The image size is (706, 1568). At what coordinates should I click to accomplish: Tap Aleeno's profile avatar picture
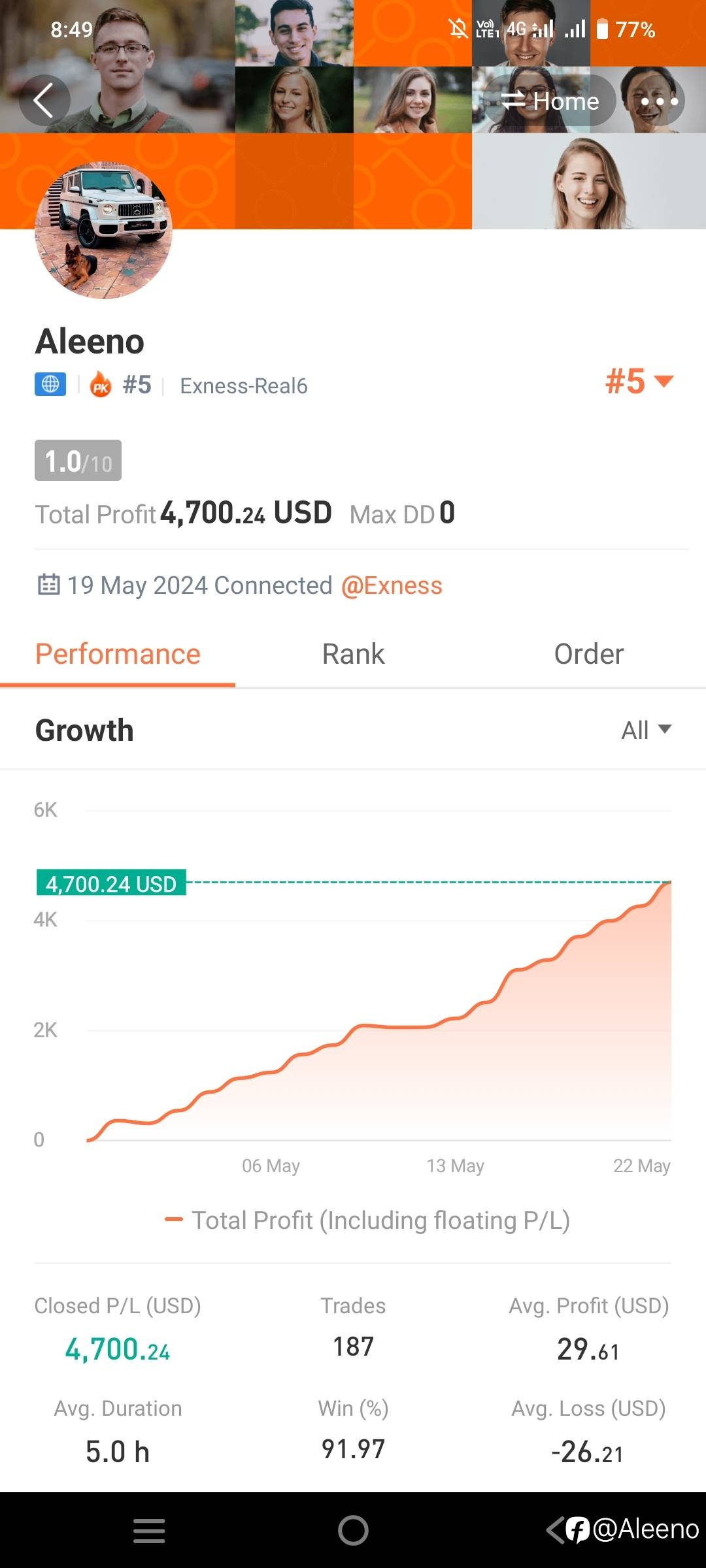[x=103, y=230]
